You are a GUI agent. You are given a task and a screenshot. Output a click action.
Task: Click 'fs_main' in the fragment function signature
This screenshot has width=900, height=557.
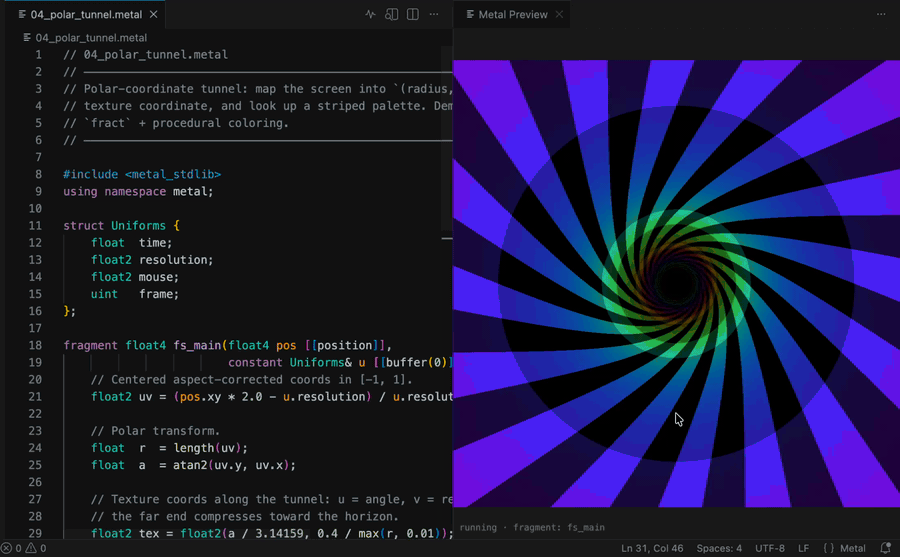197,345
